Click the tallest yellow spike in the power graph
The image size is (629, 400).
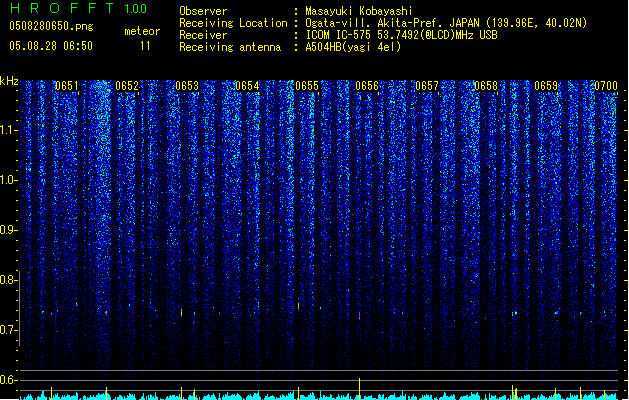pyautogui.click(x=359, y=389)
